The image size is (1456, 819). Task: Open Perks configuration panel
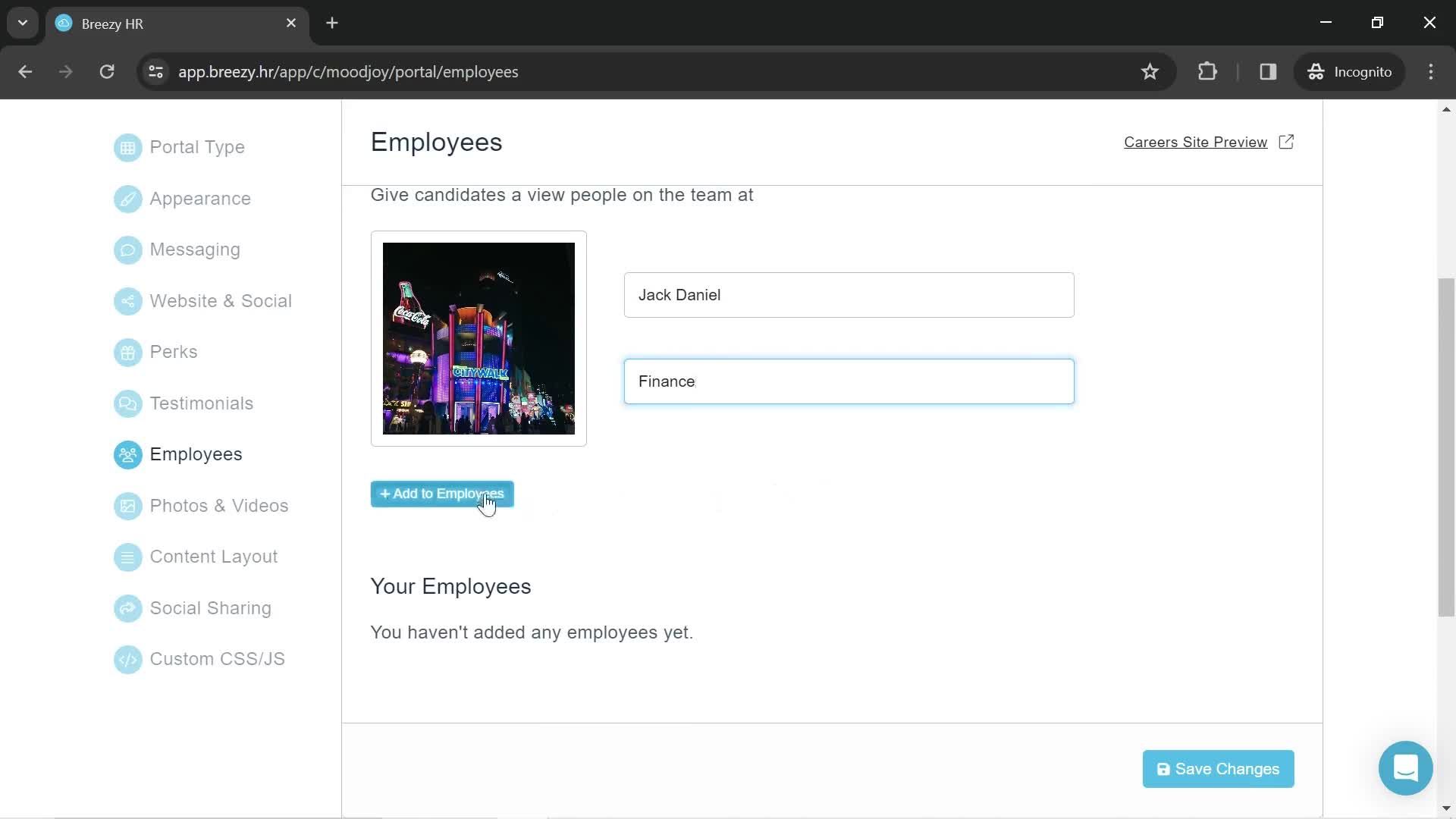[x=172, y=351]
